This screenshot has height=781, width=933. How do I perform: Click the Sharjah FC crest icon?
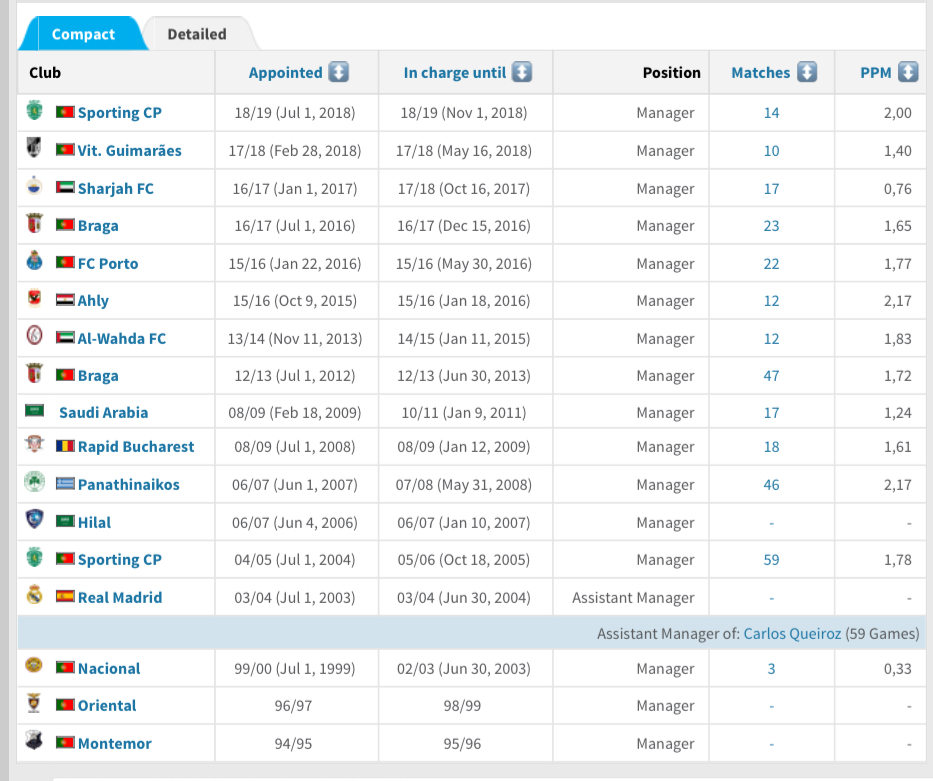tap(35, 186)
